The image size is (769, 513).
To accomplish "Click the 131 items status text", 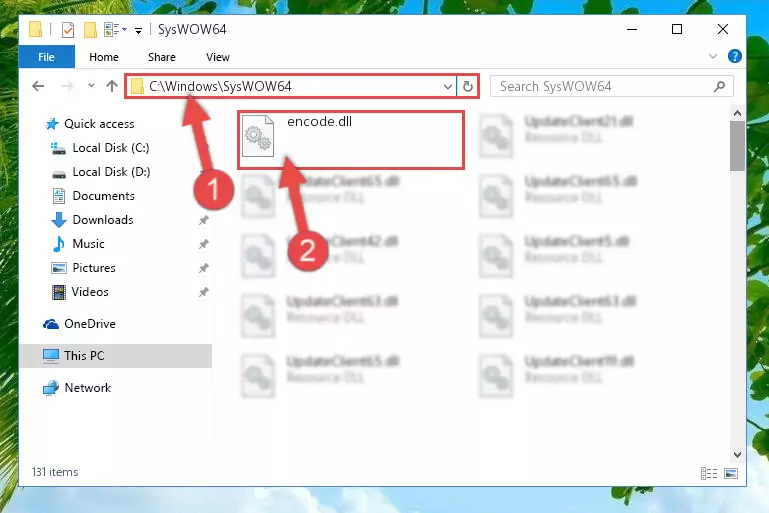I will (x=55, y=472).
